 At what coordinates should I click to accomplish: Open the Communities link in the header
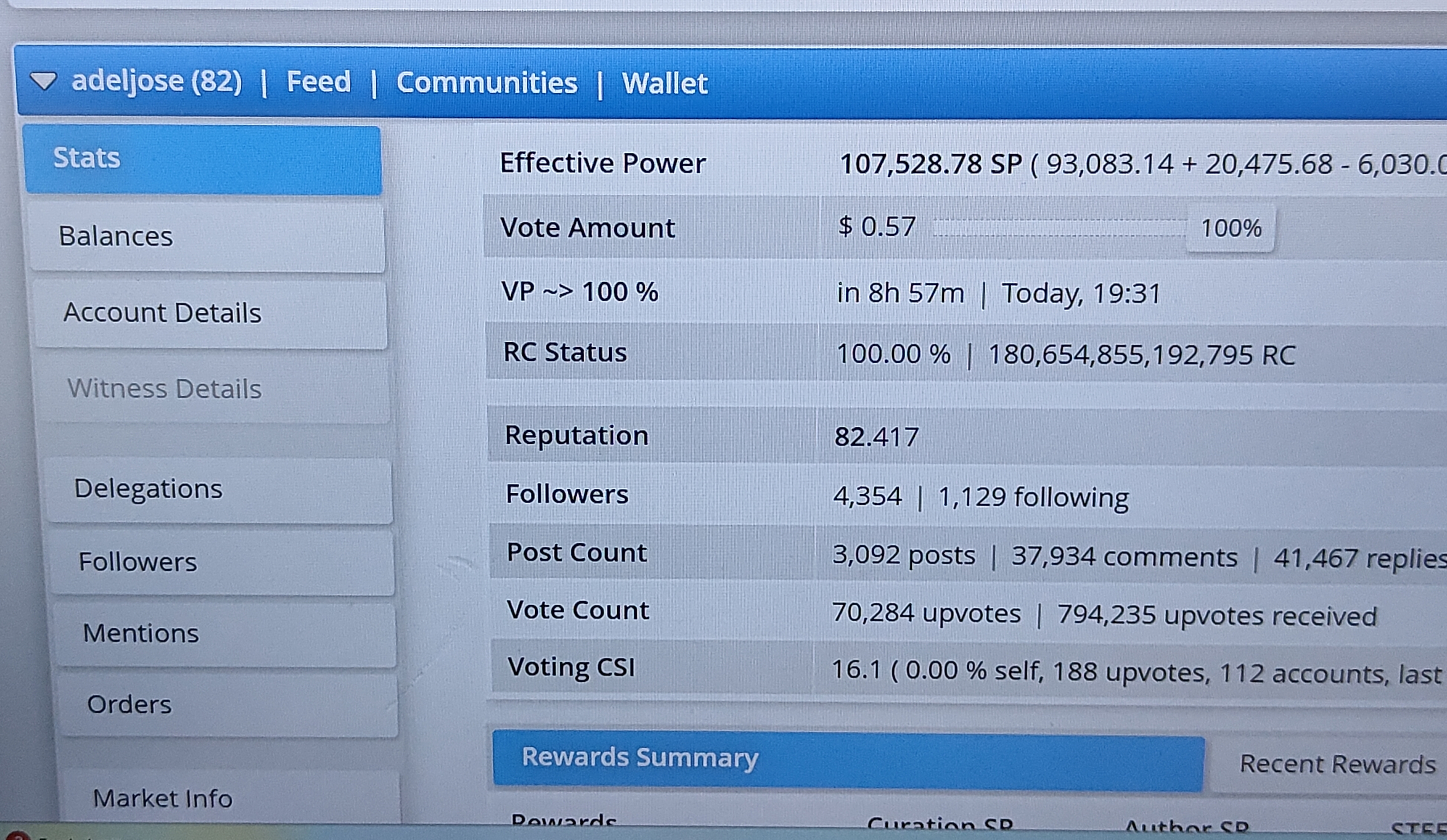tap(486, 82)
